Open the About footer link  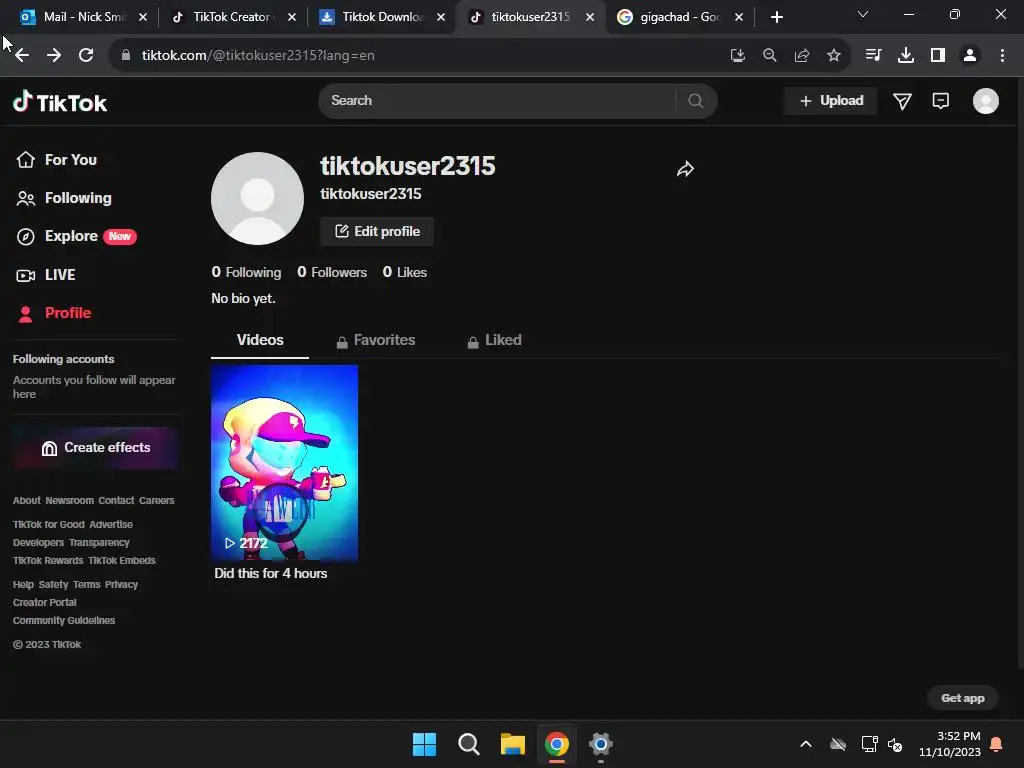pos(27,501)
